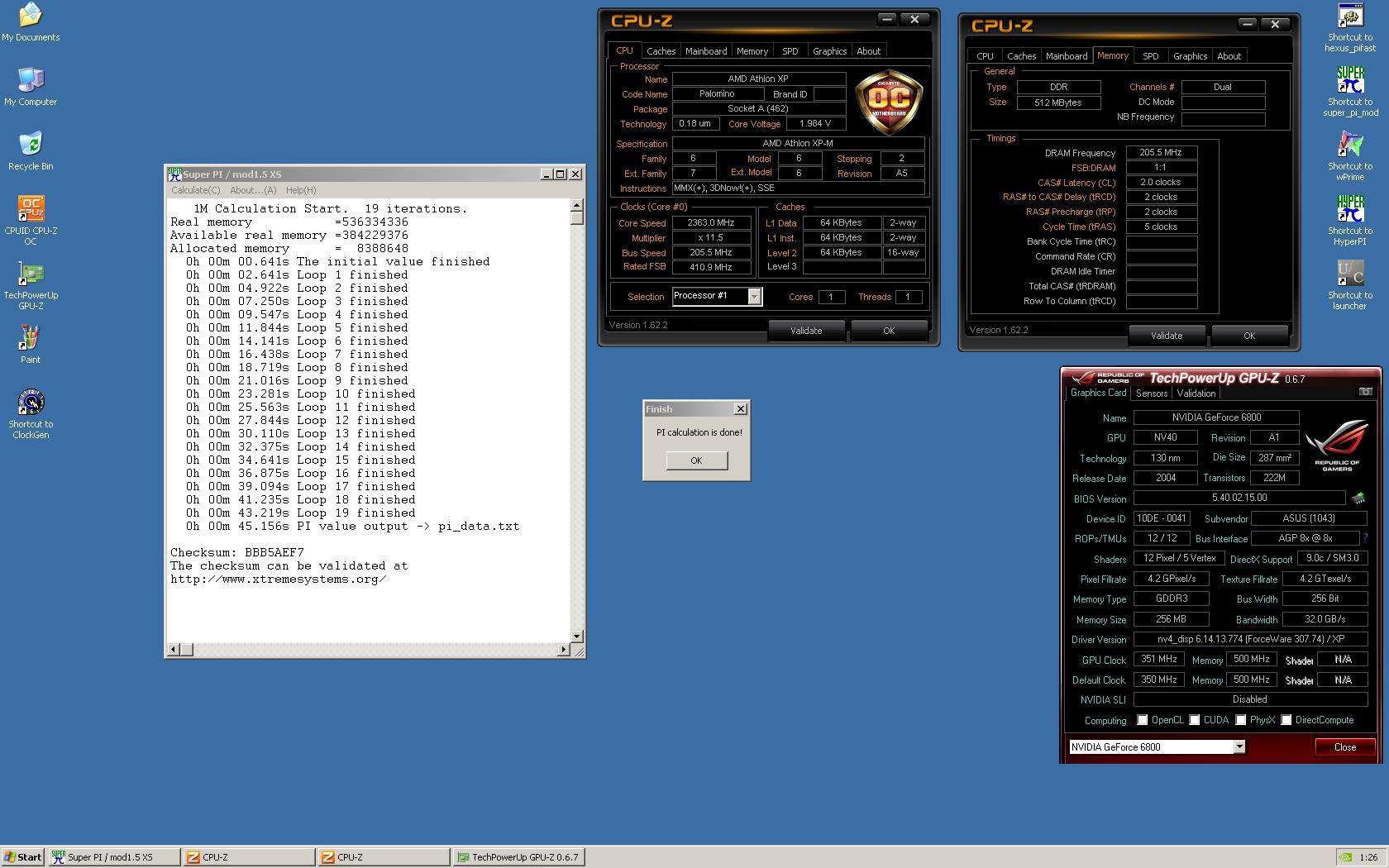Click GPU-Z BIOS save chip icon
This screenshot has width=1389, height=868.
[1358, 498]
